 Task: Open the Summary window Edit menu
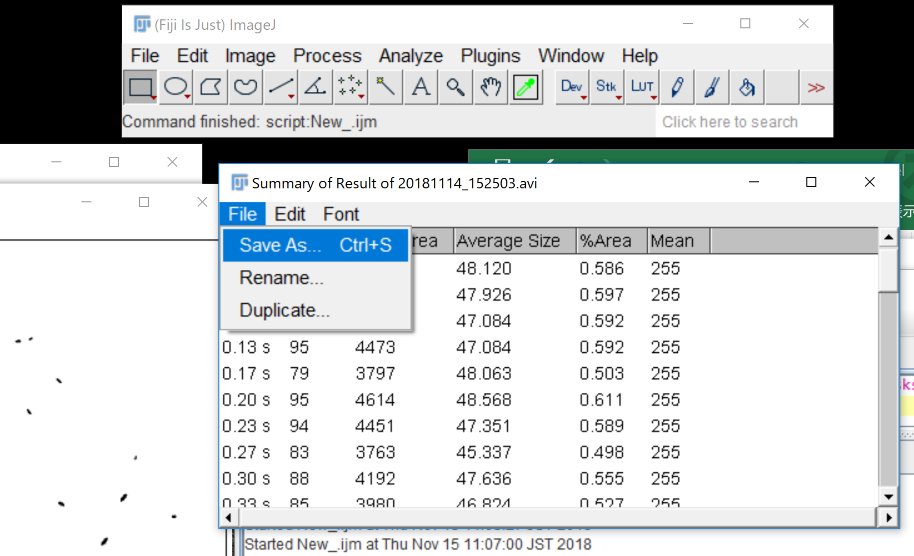(290, 214)
